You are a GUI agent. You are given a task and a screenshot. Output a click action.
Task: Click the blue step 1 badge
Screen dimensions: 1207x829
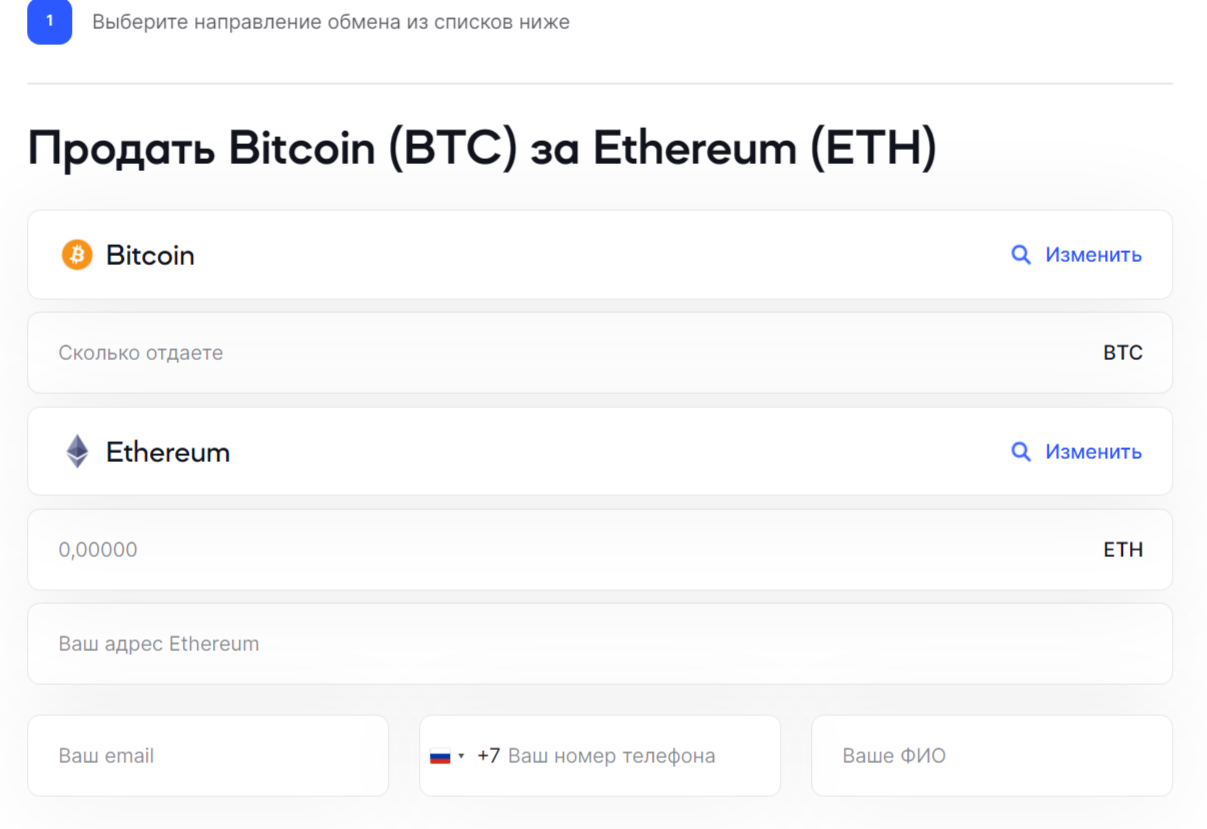tap(50, 22)
